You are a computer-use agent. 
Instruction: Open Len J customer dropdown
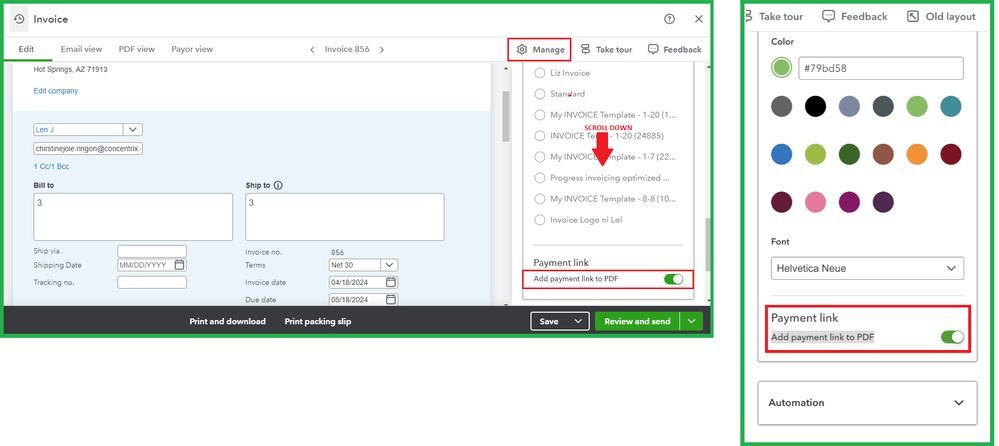pyautogui.click(x=133, y=129)
